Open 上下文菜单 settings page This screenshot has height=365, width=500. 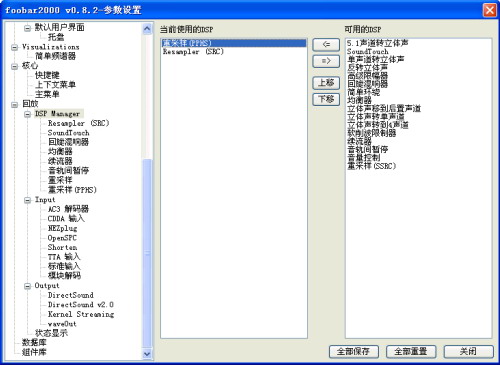tap(55, 85)
